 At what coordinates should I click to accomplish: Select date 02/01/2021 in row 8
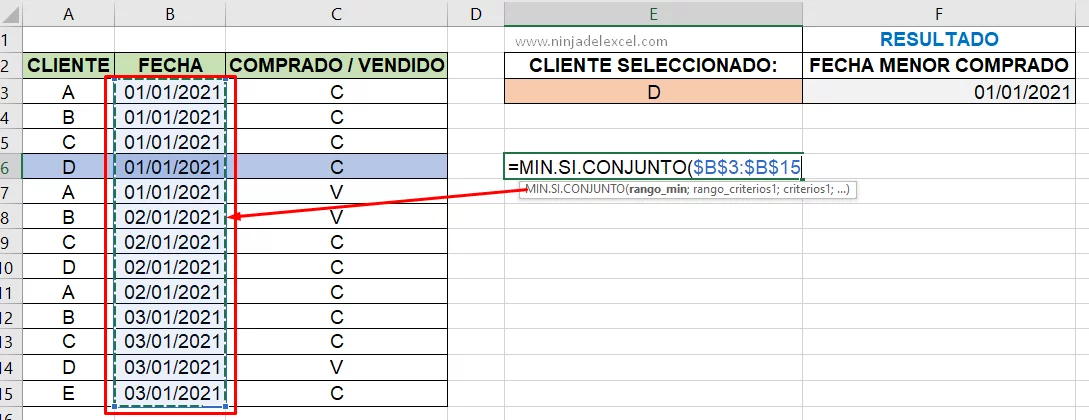pos(170,217)
